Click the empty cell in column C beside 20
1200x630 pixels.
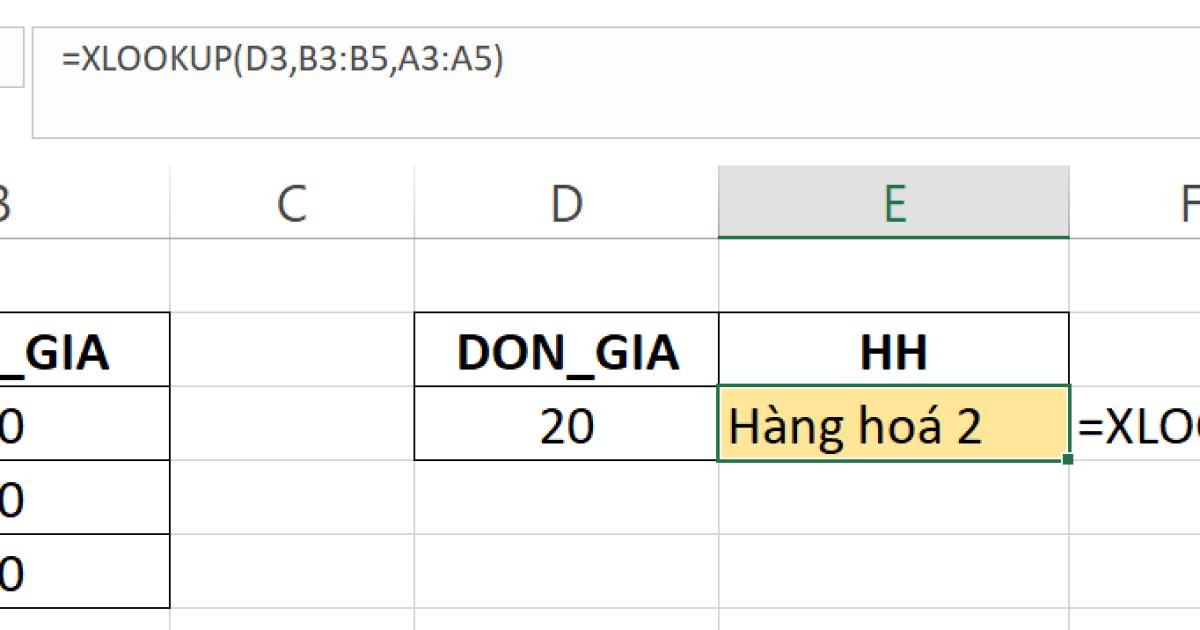(x=290, y=425)
